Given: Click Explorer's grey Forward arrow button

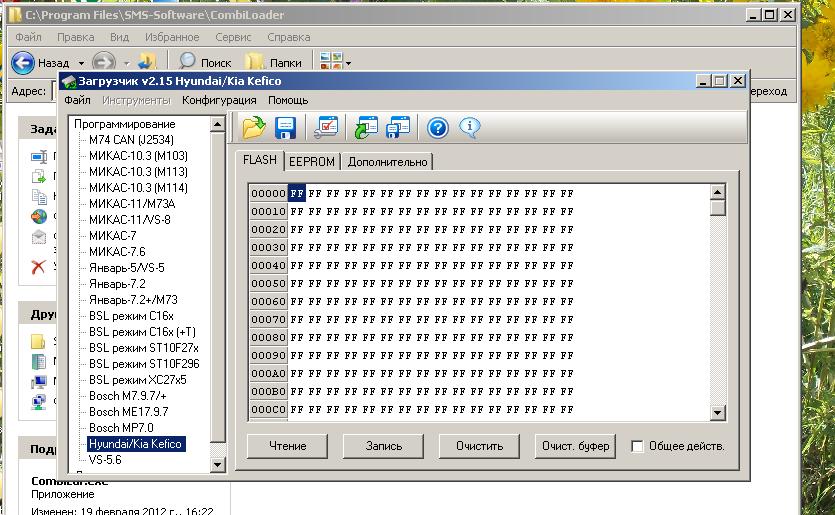Looking at the screenshot, I should pyautogui.click(x=104, y=63).
